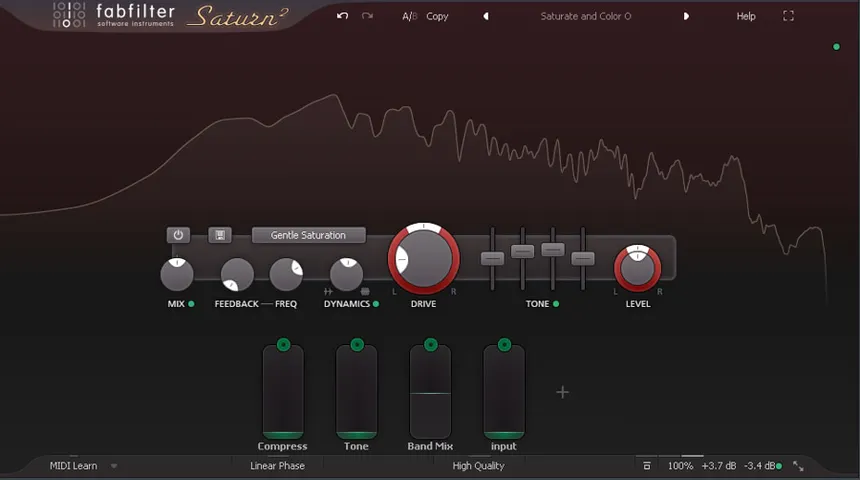Viewport: 860px width, 480px height.
Task: Toggle full screen mode icon
Action: pos(788,16)
